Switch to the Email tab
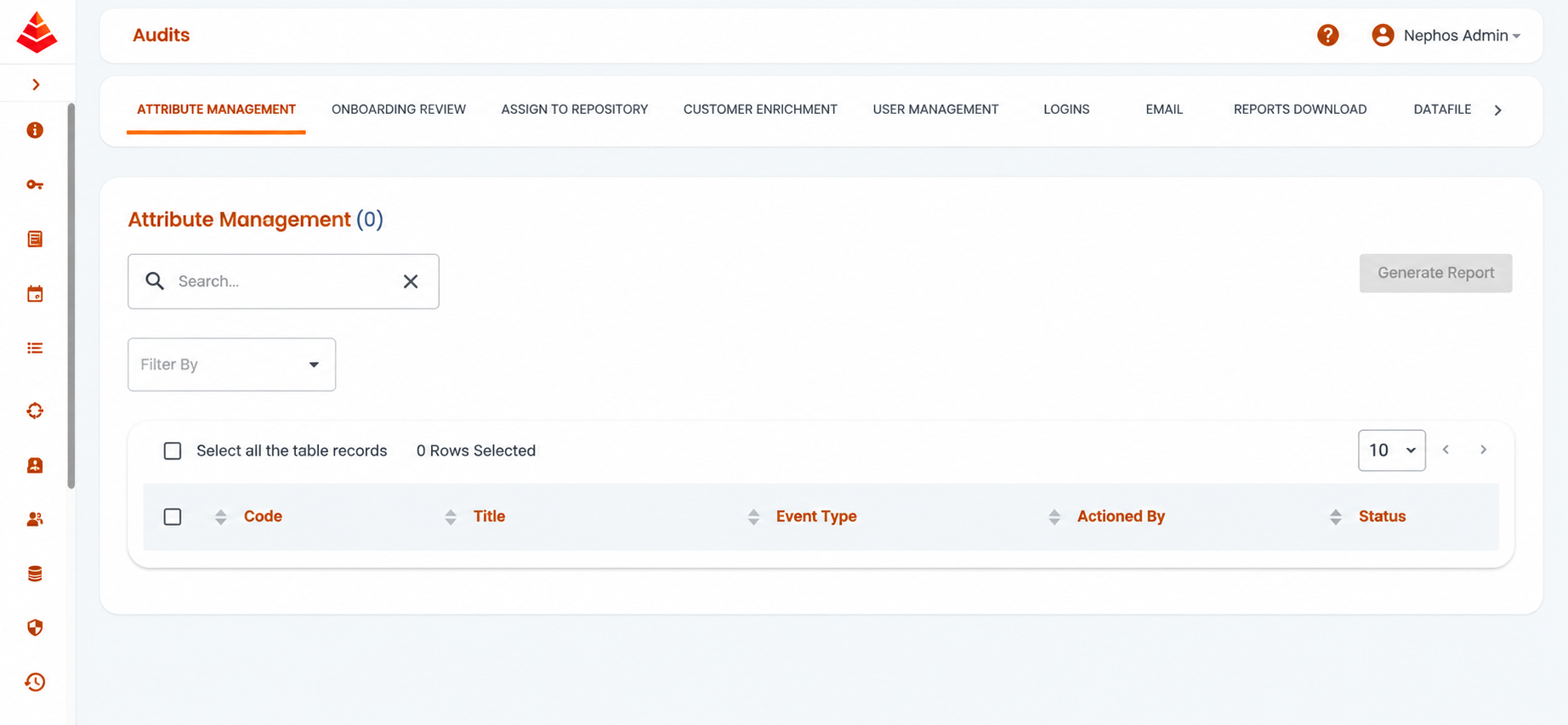Viewport: 1568px width, 725px height. [1164, 110]
